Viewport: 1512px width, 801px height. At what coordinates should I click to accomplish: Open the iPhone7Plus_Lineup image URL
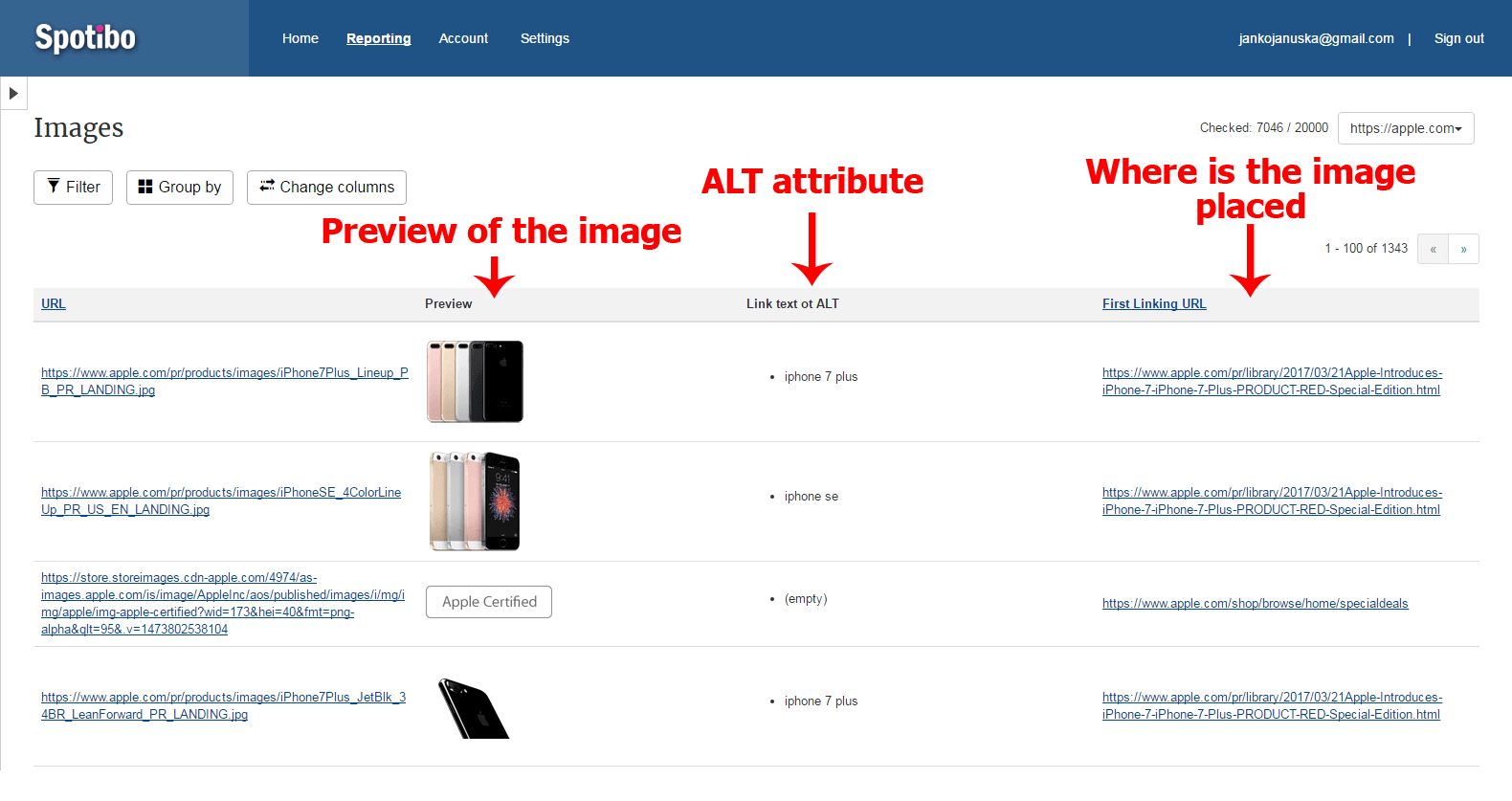[225, 381]
